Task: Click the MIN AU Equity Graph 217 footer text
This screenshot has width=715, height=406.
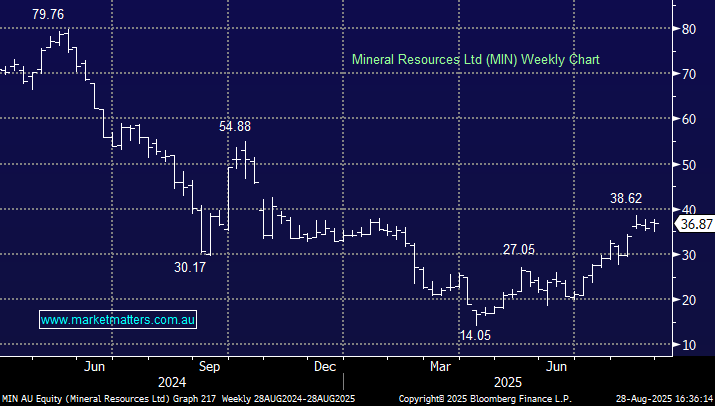Action: [109, 399]
